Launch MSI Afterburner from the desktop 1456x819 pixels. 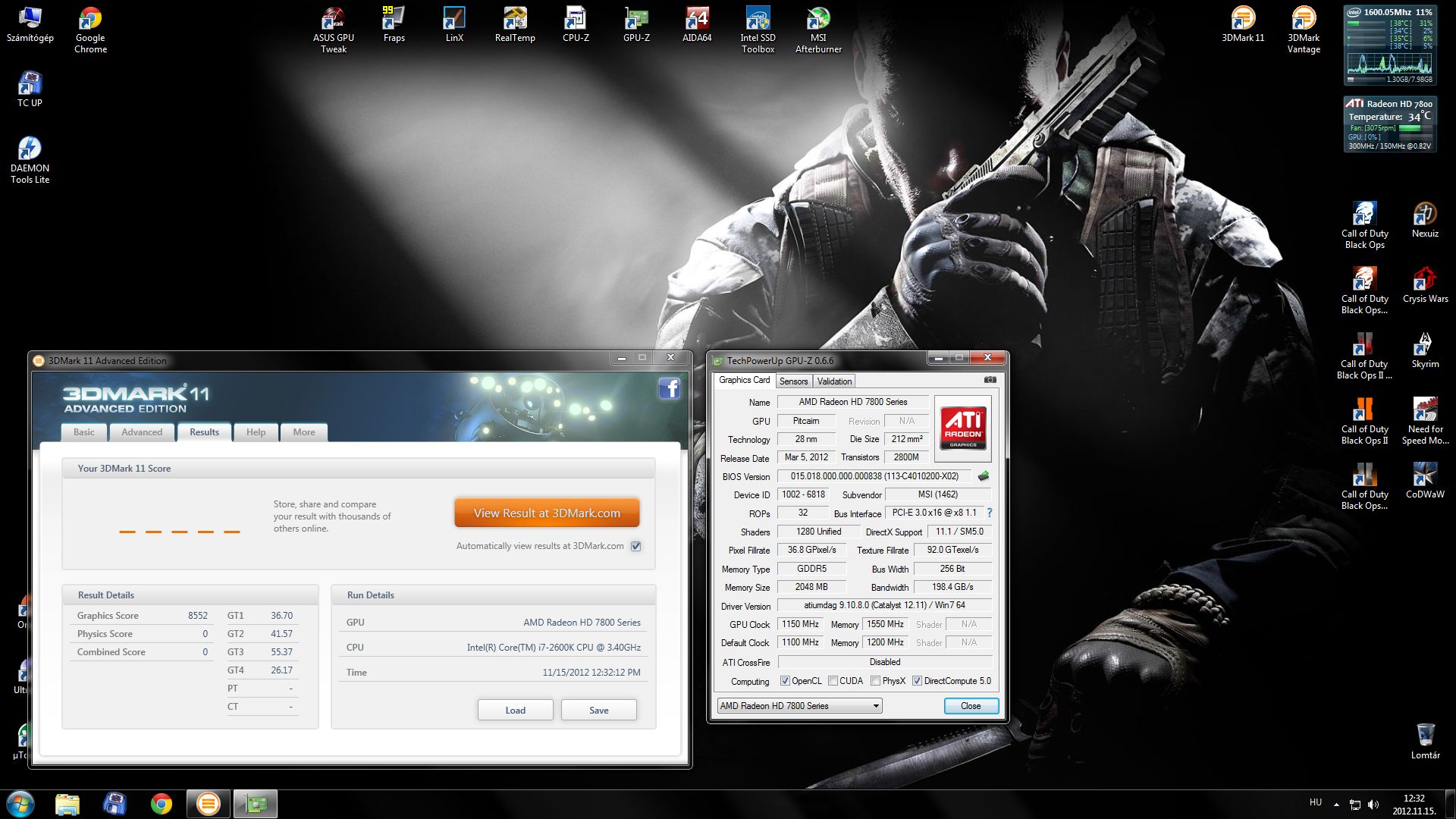click(x=818, y=30)
